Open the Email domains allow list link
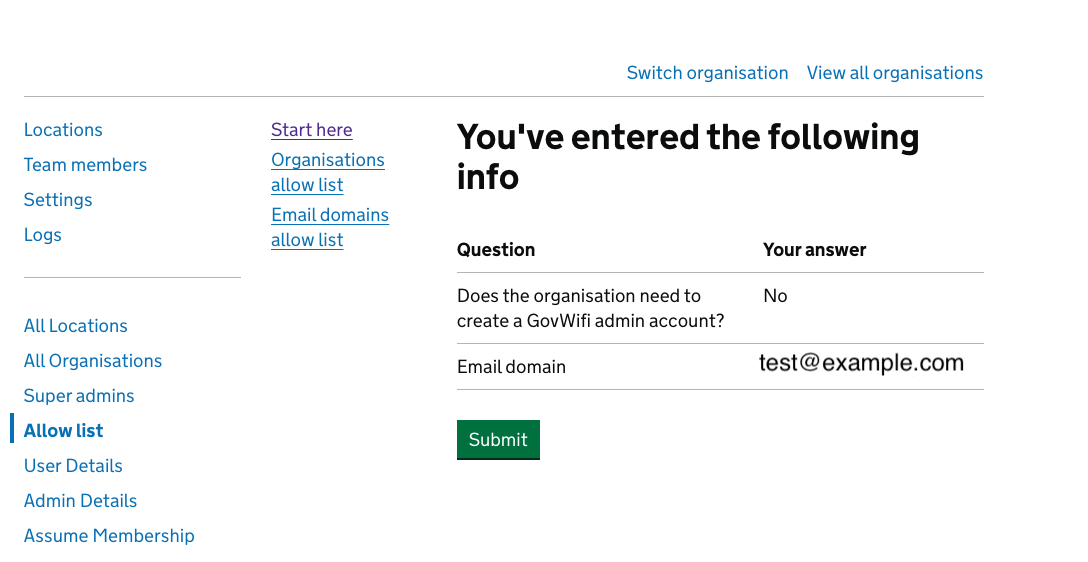 (x=329, y=227)
